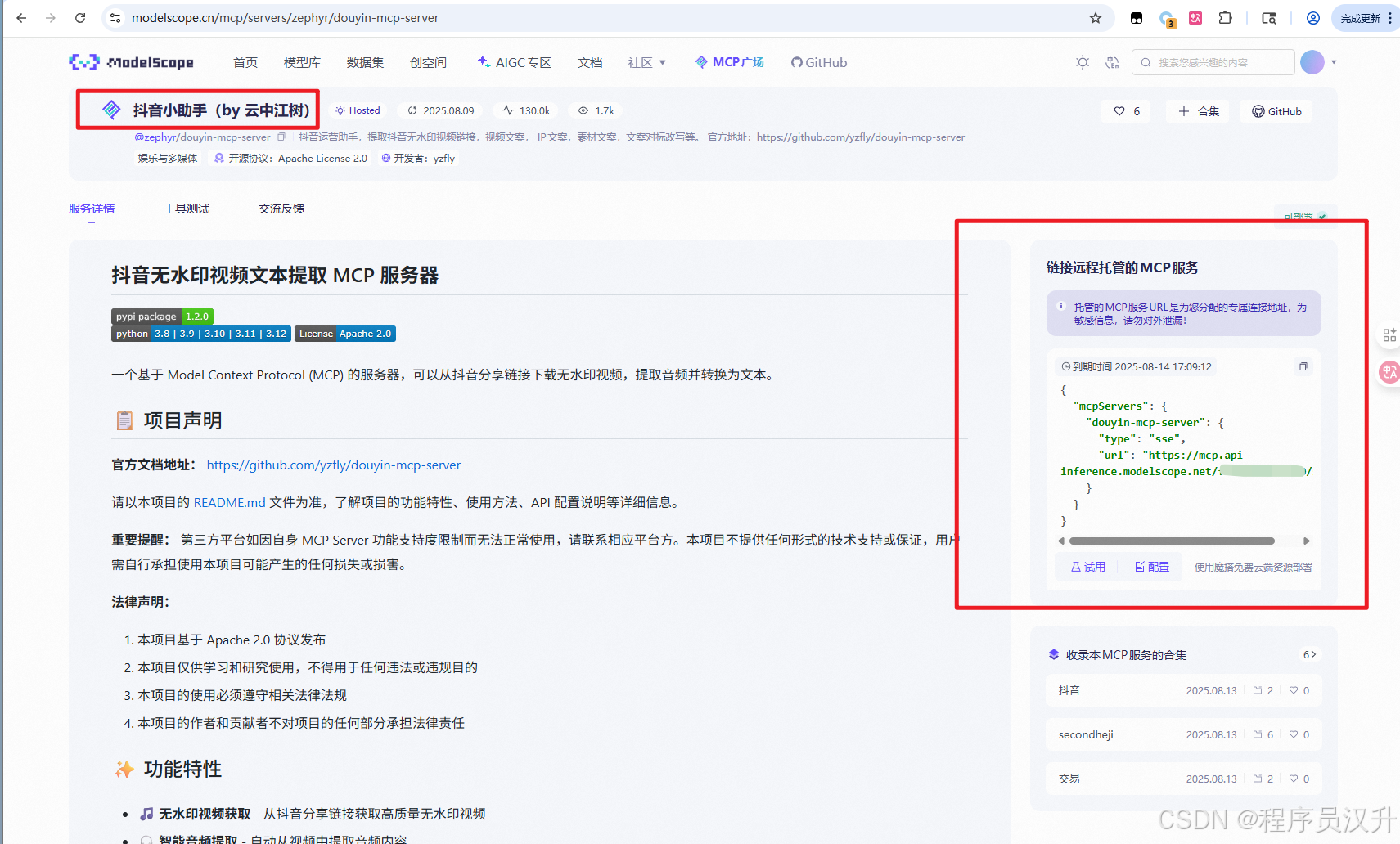Click the pypi package 1.2.0 badge
This screenshot has height=844, width=1400.
(x=163, y=316)
